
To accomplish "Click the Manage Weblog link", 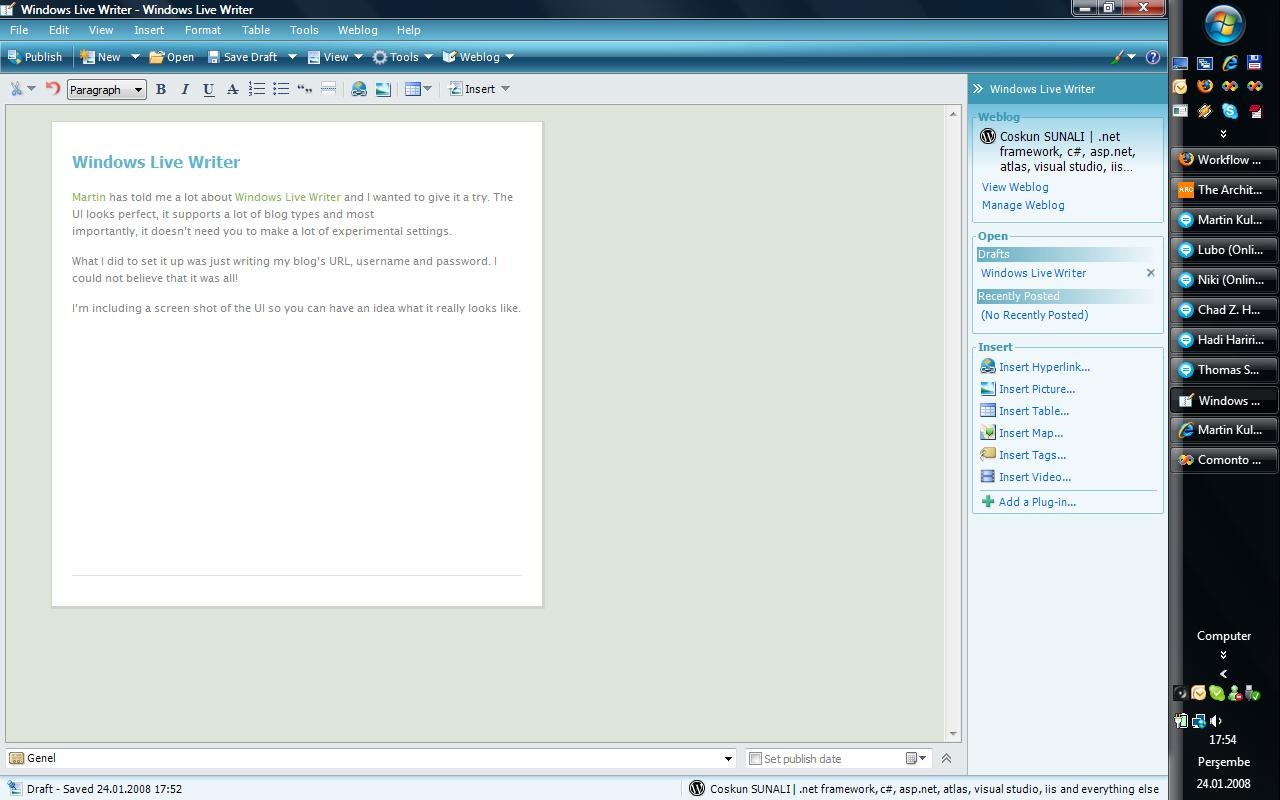I will (1023, 205).
